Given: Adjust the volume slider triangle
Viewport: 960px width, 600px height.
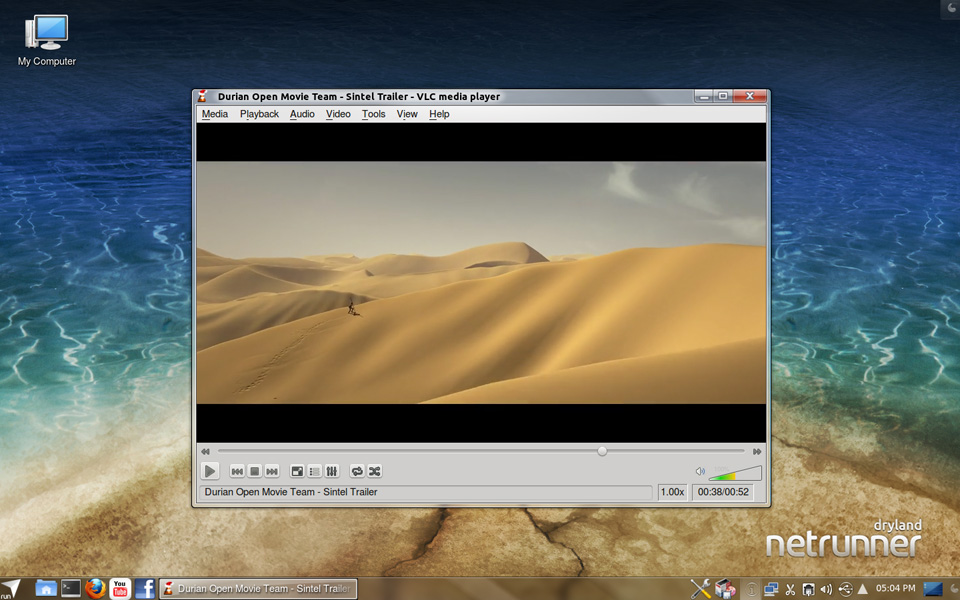Looking at the screenshot, I should point(737,473).
